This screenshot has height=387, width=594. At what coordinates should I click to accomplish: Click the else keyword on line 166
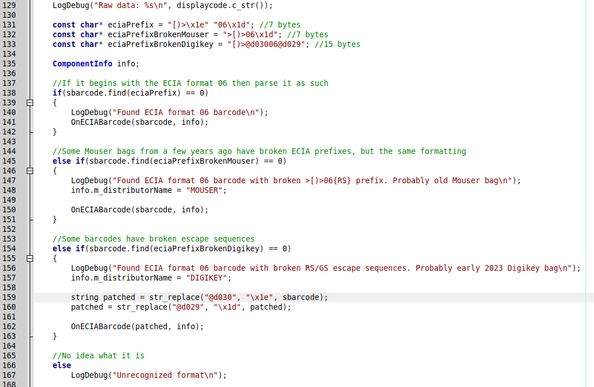pos(62,365)
